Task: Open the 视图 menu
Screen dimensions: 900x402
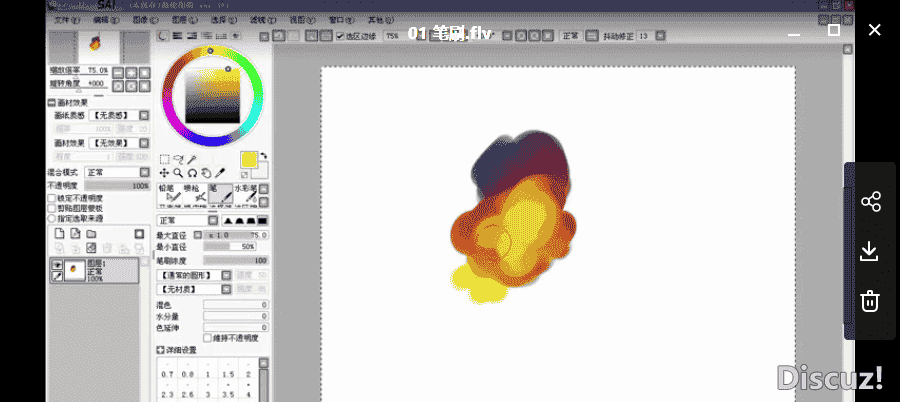Action: (x=301, y=20)
